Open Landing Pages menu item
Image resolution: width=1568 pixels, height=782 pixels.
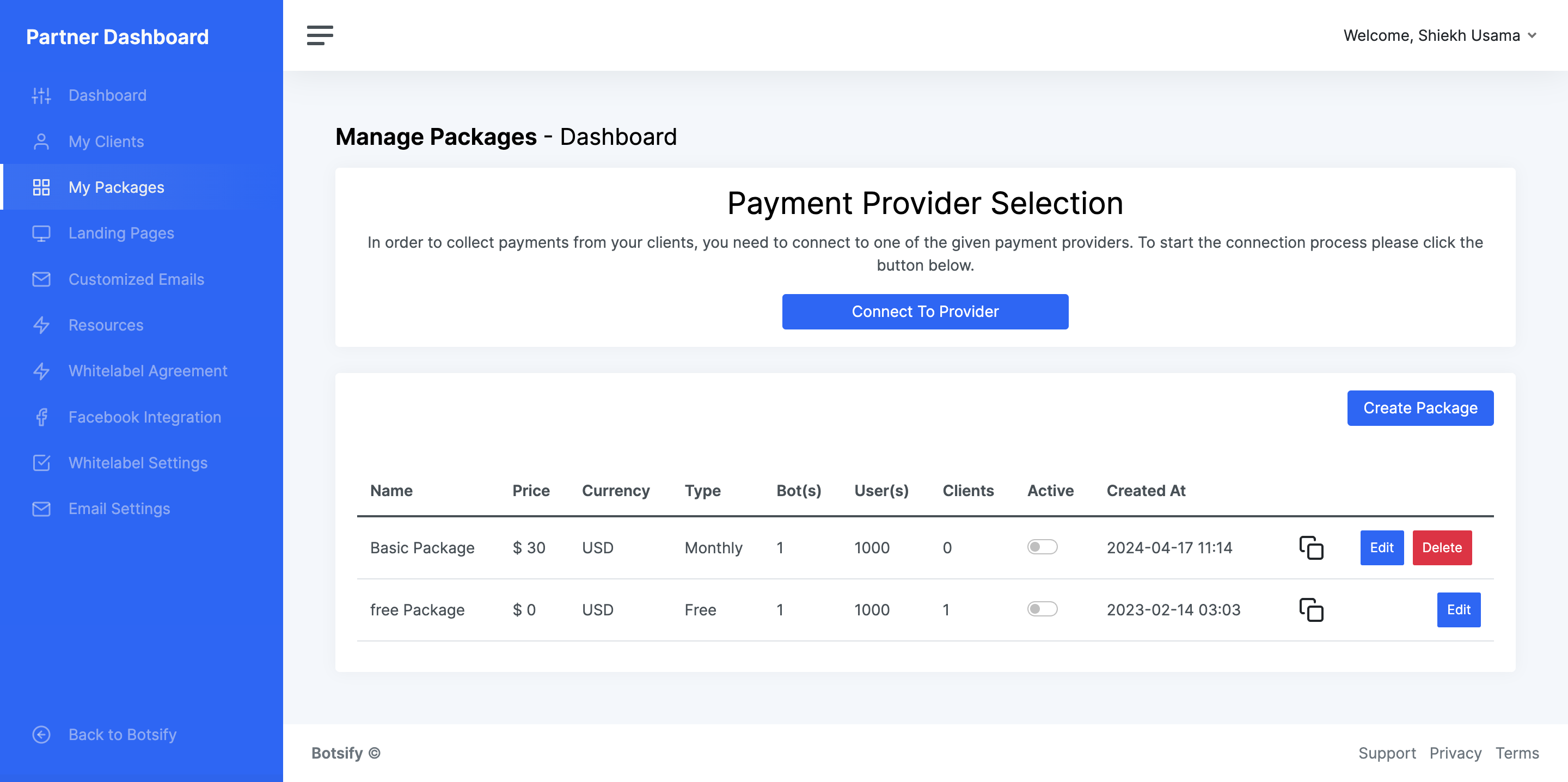(141, 233)
